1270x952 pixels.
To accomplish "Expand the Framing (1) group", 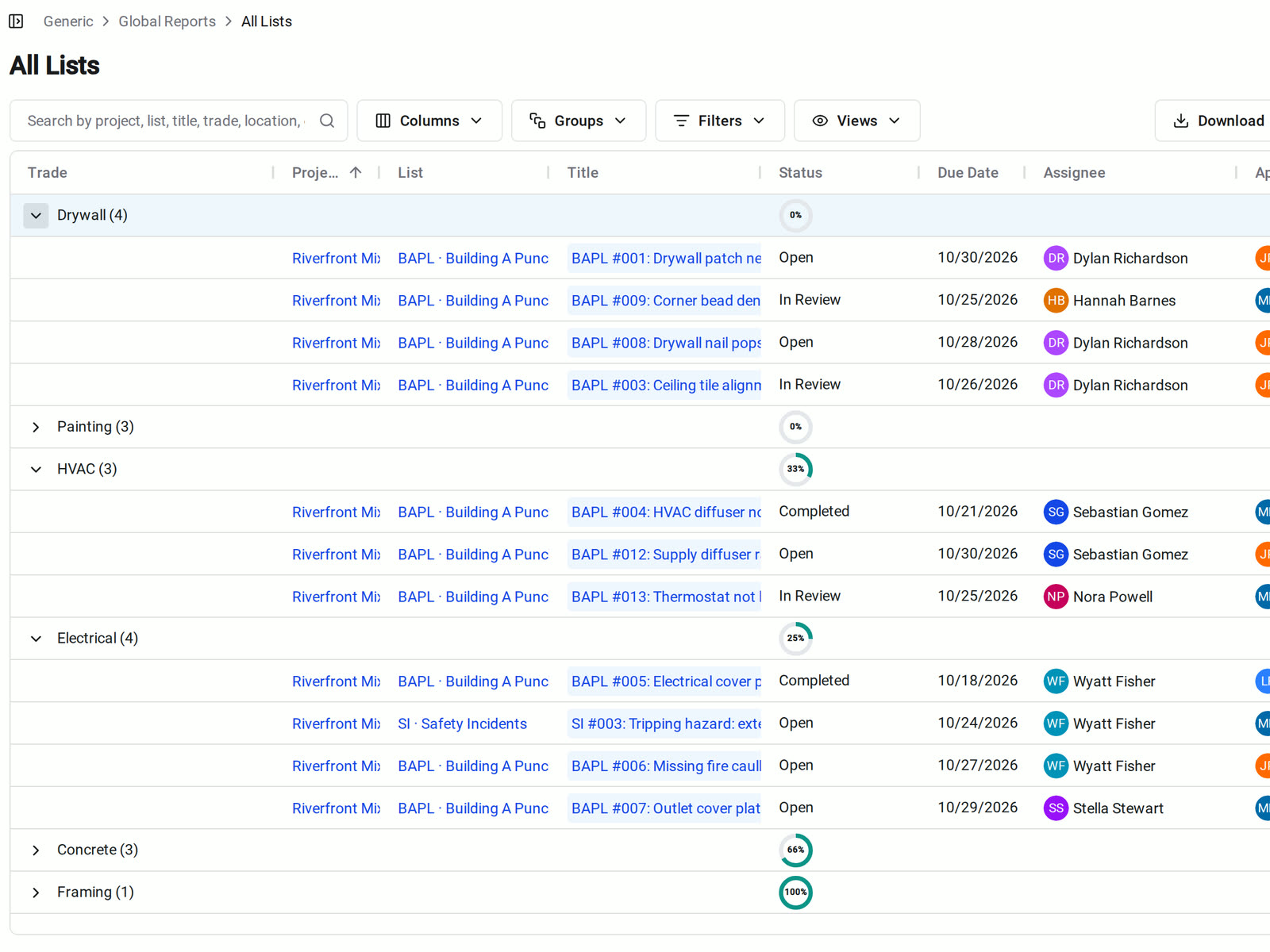I will pos(36,892).
